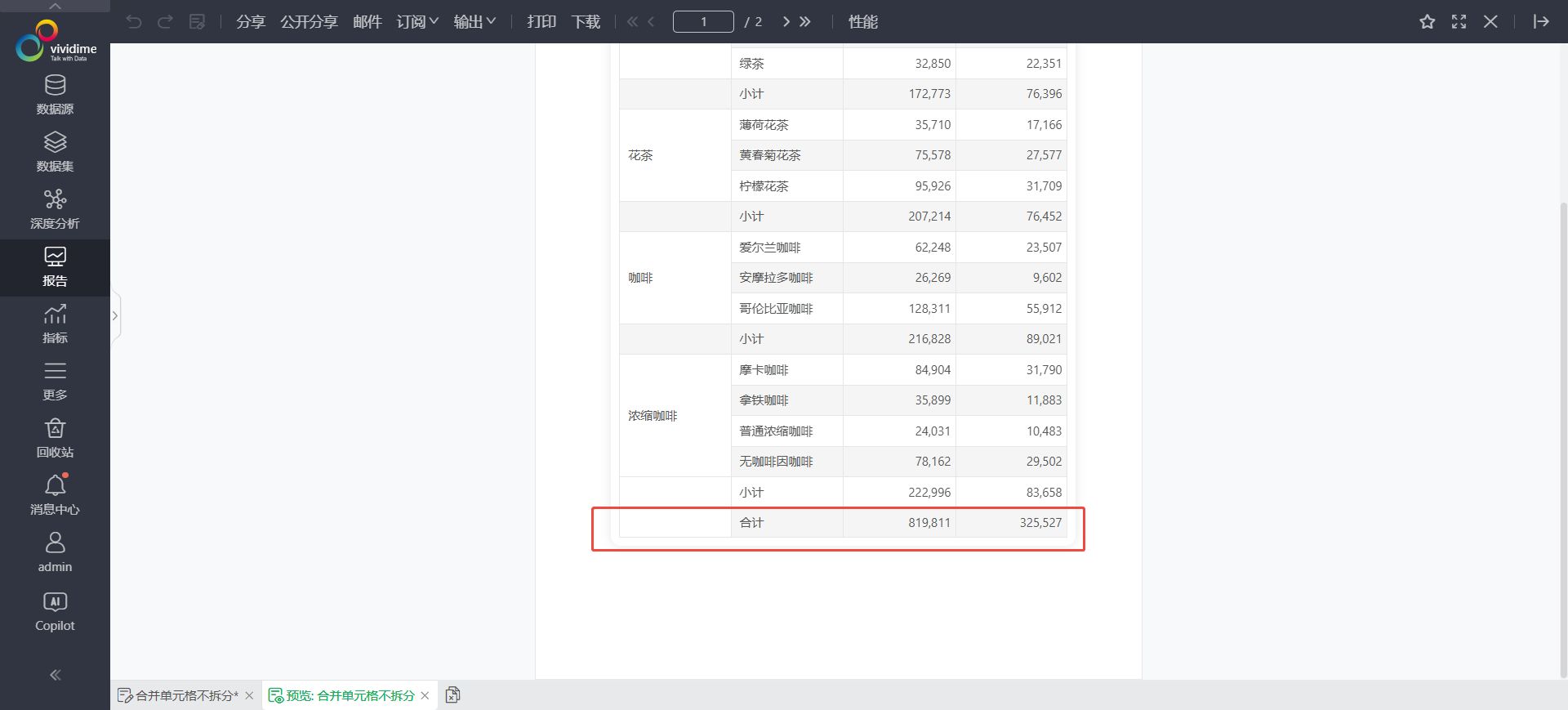Open the 回收站 recycle bin
Image resolution: width=1568 pixels, height=710 pixels.
coord(55,438)
